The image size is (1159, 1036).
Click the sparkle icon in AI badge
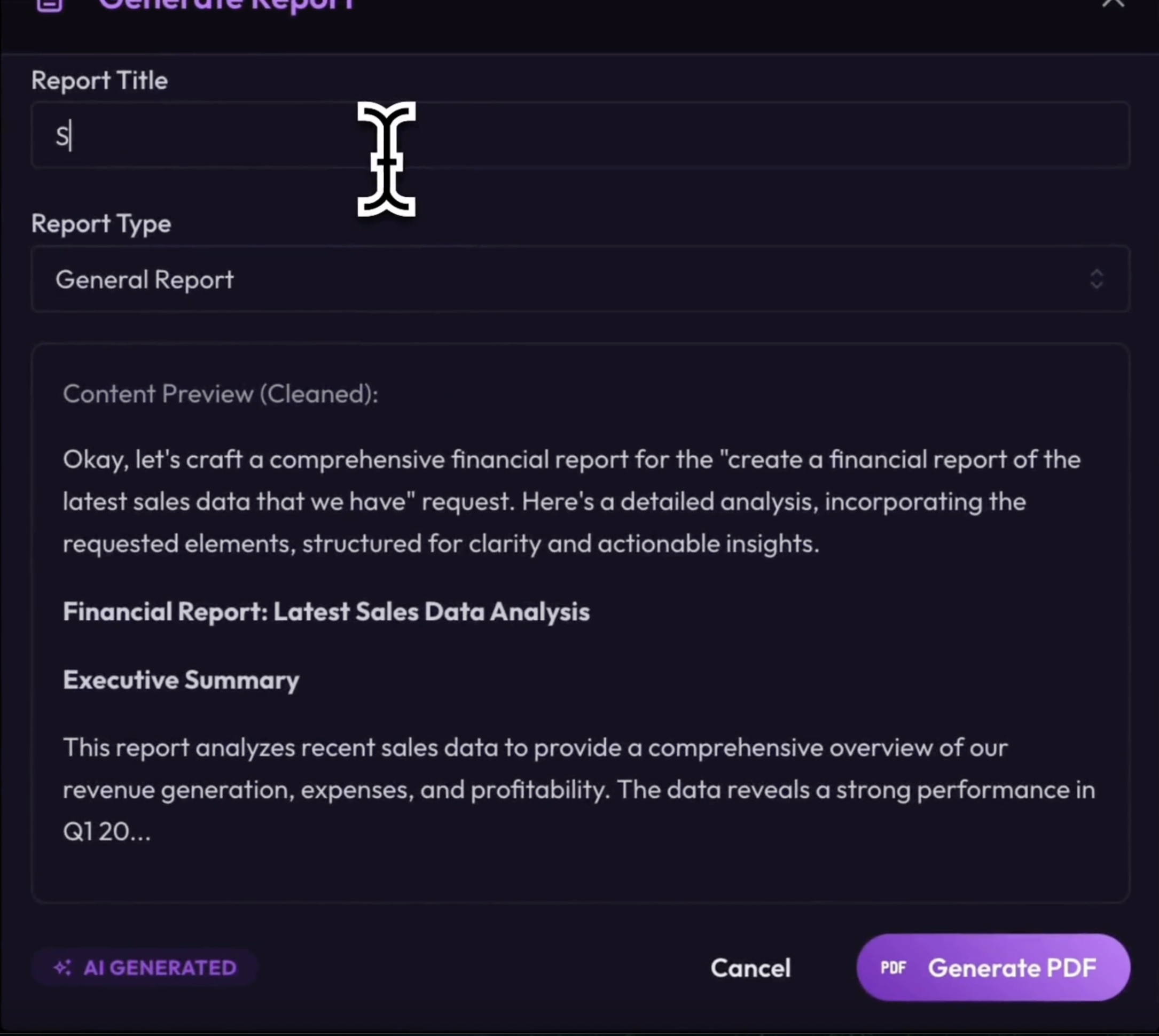(x=62, y=968)
